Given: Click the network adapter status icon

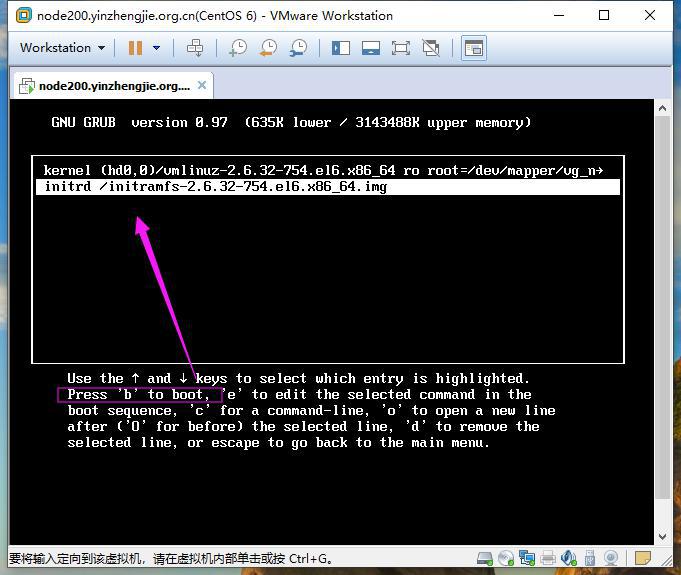Looking at the screenshot, I should (527, 558).
